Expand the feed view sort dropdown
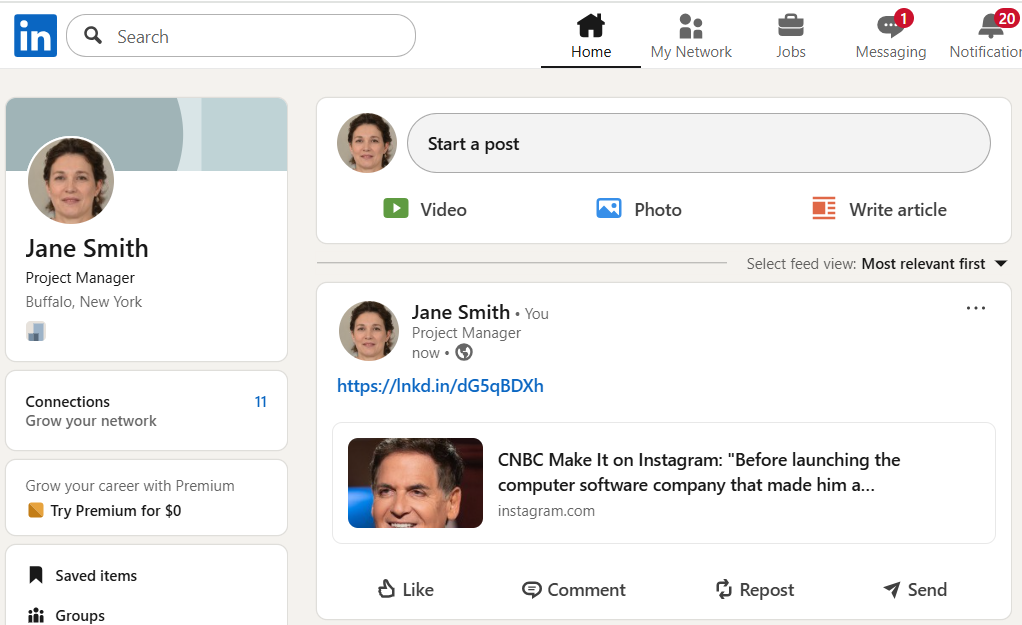Screen dimensions: 1022x625 tap(1000, 264)
